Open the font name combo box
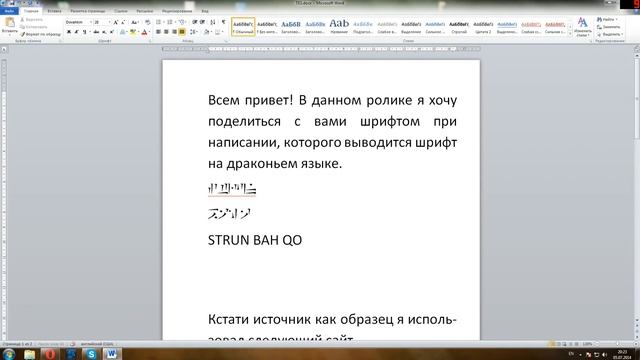This screenshot has width=640, height=360. 78,22
